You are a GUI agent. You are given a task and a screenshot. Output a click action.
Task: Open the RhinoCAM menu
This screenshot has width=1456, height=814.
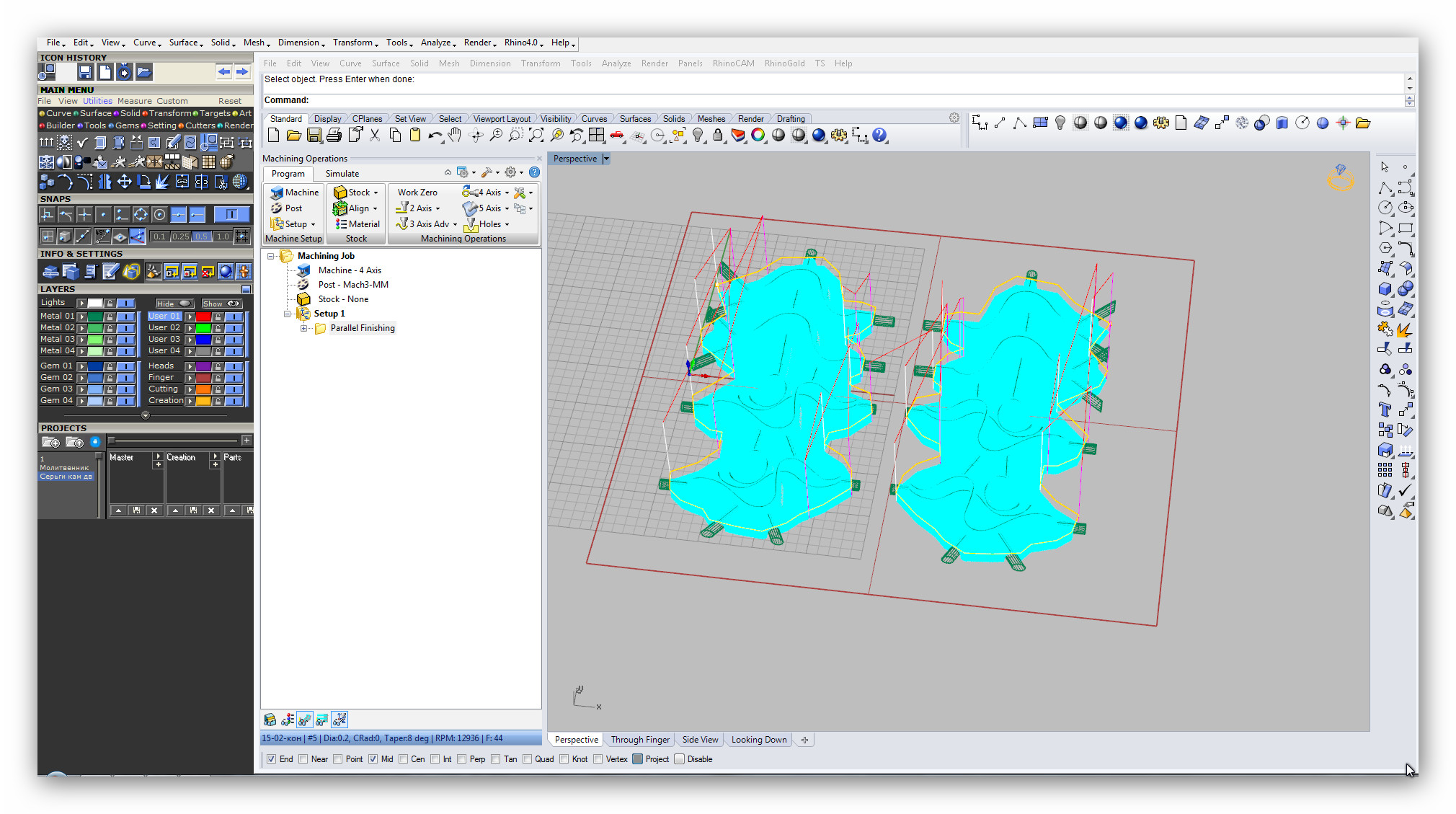click(733, 63)
